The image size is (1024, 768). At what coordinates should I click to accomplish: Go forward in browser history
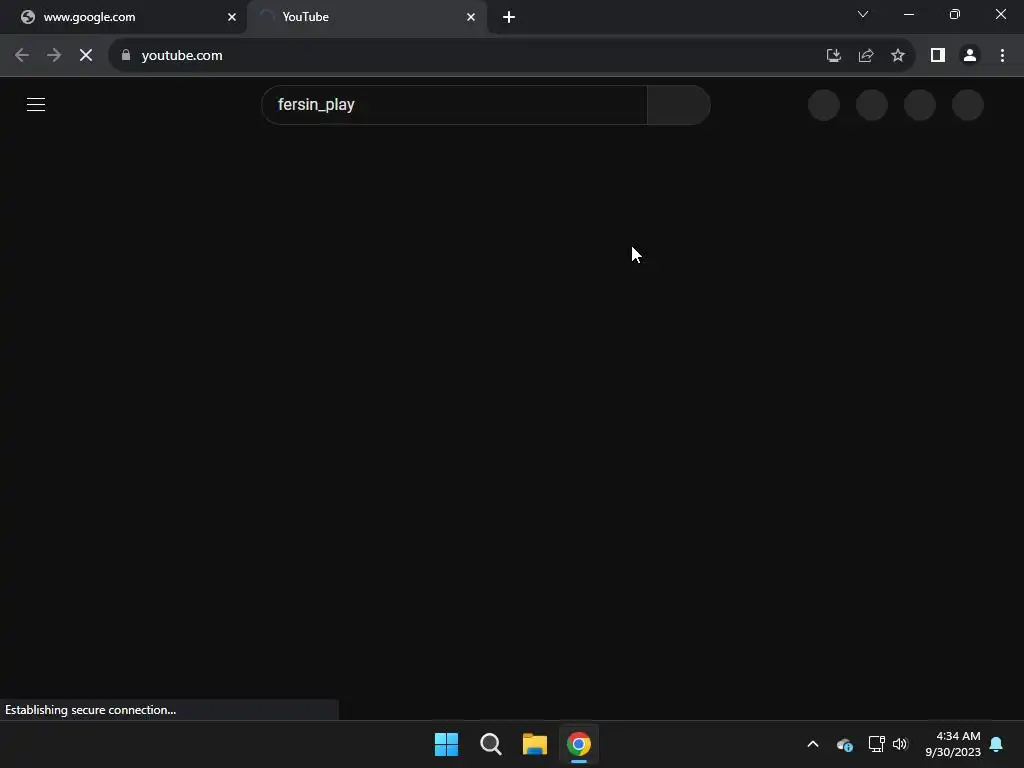tap(54, 56)
